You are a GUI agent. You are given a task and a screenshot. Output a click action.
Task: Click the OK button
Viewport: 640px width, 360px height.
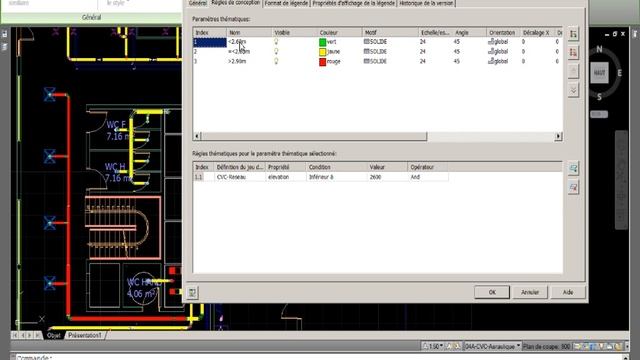point(492,292)
